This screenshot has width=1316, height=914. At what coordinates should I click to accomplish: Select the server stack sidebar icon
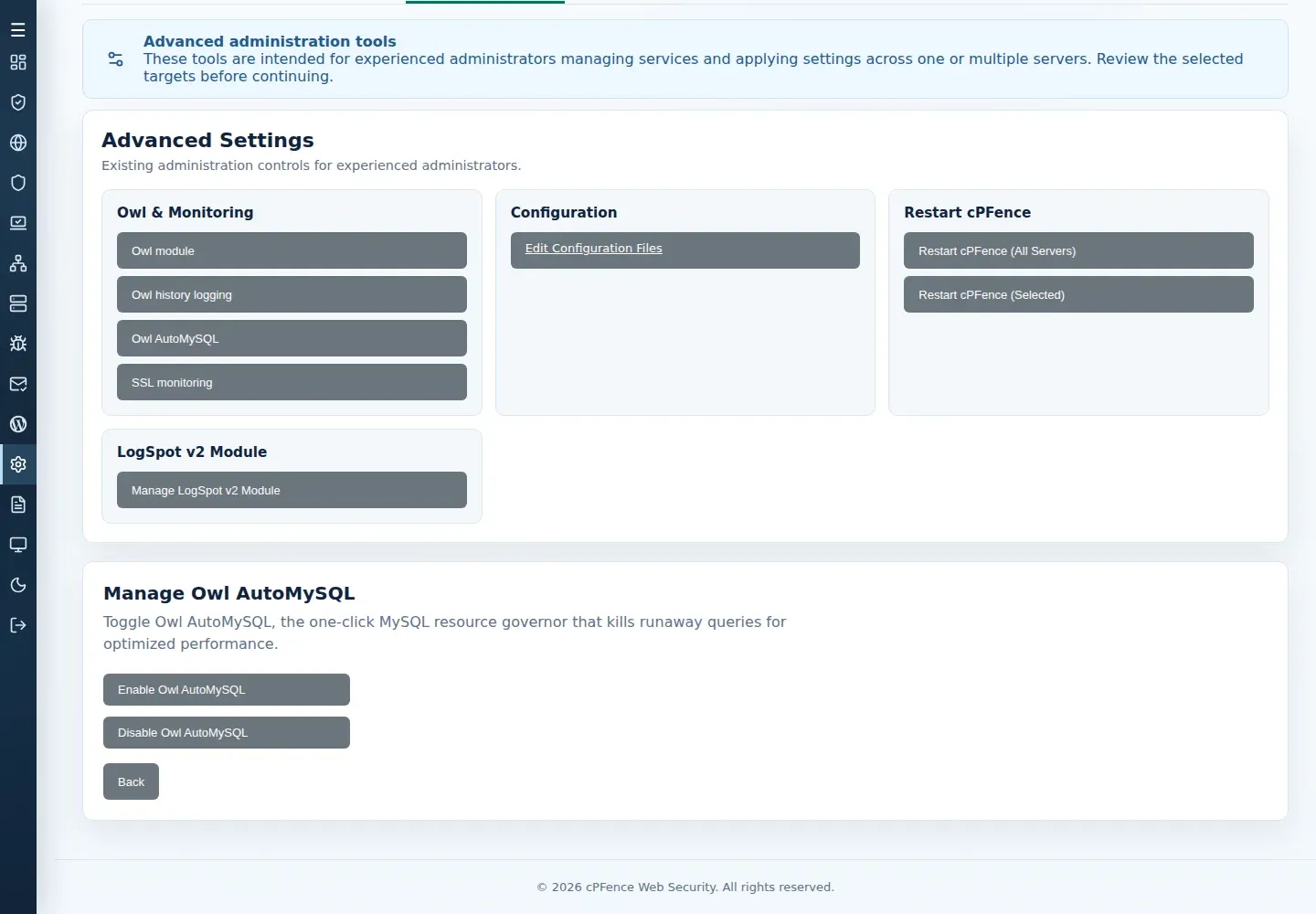click(x=18, y=303)
